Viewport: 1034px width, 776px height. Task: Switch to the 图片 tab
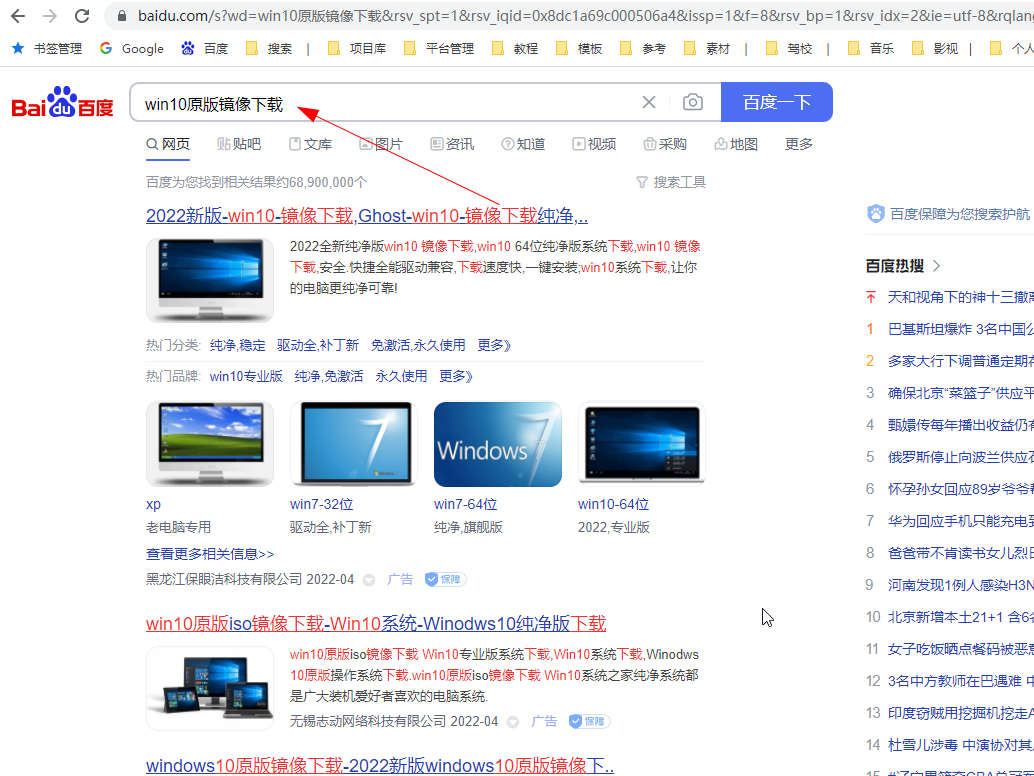coord(380,144)
